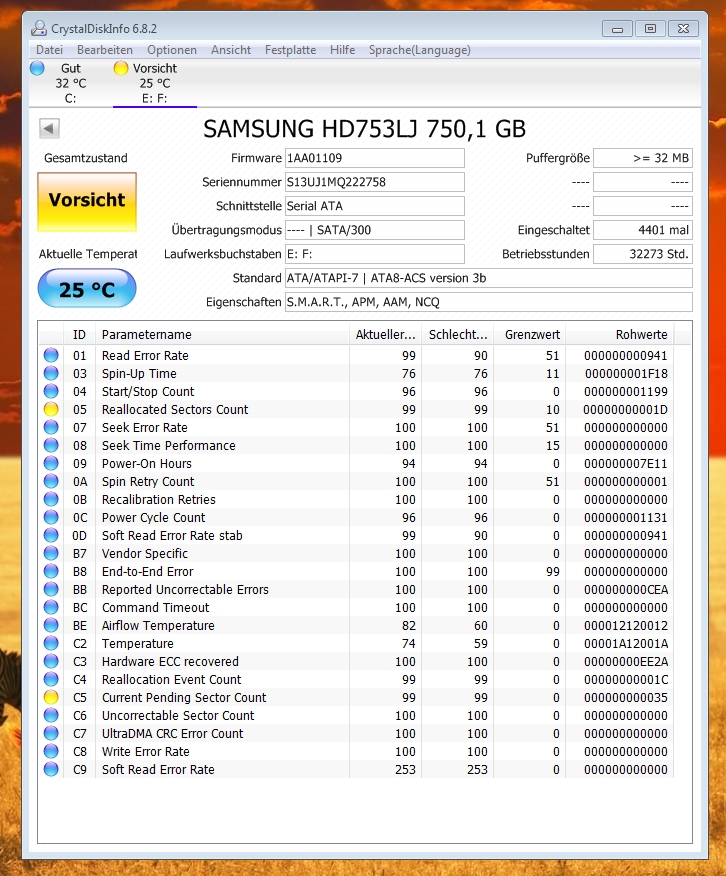726x876 pixels.
Task: Click status icon of Read Error Rate row
Action: [x=51, y=355]
